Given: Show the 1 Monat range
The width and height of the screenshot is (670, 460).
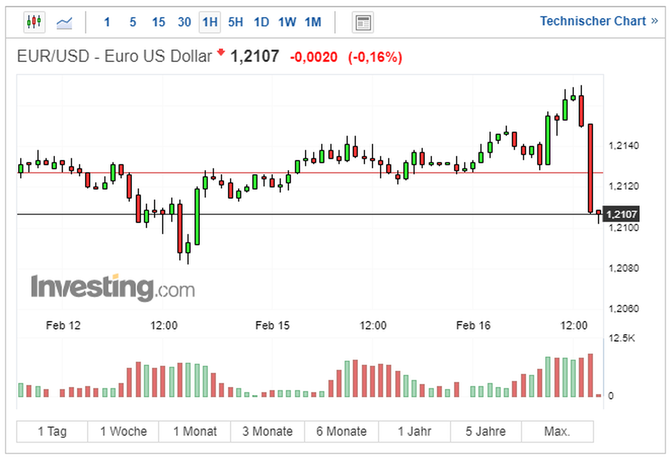Looking at the screenshot, I should tap(195, 431).
